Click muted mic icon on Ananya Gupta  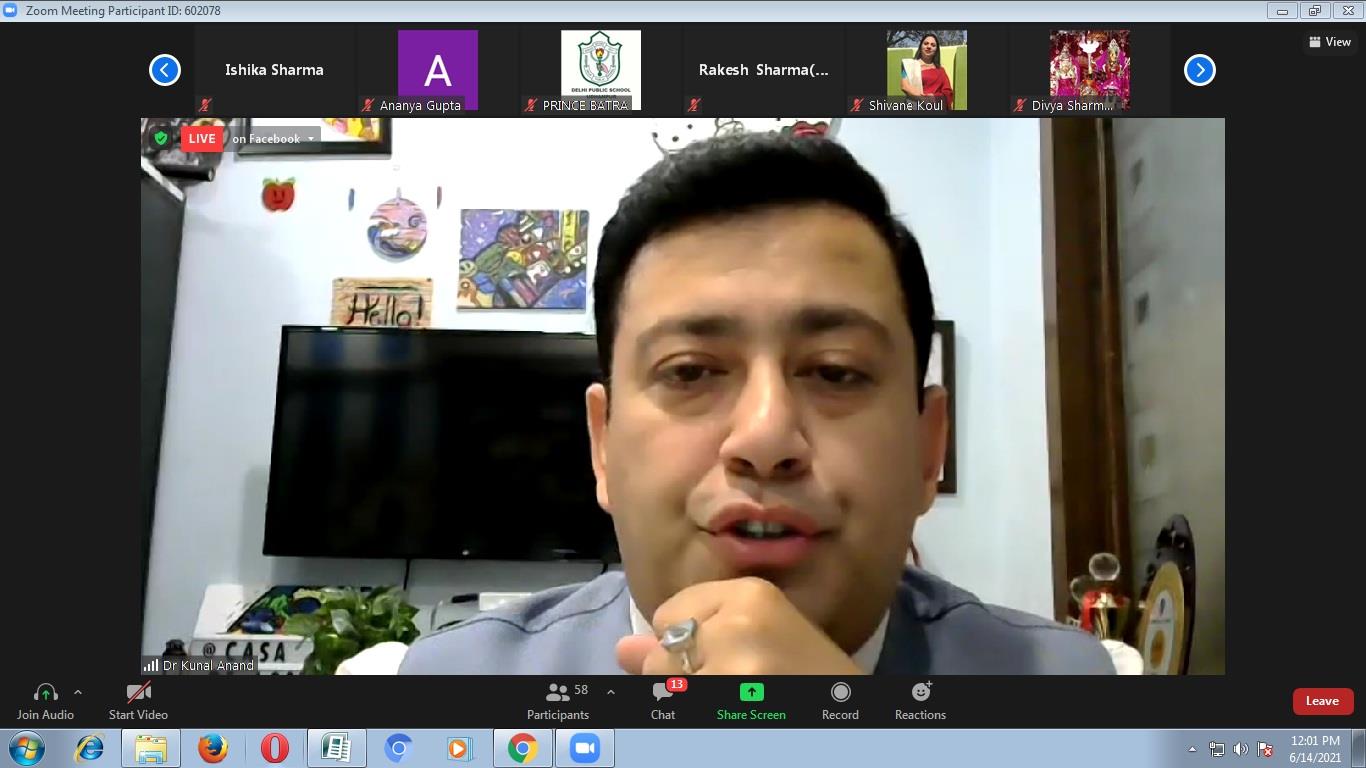368,105
